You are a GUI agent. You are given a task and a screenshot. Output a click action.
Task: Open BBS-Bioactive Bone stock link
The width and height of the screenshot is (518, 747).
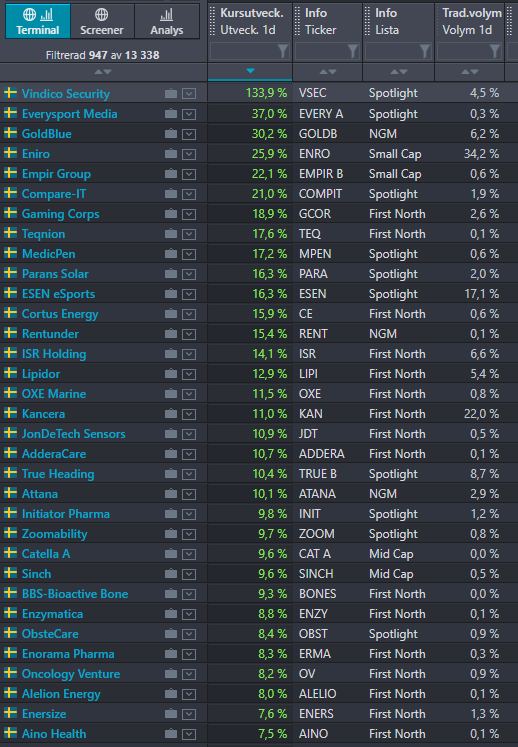(75, 594)
